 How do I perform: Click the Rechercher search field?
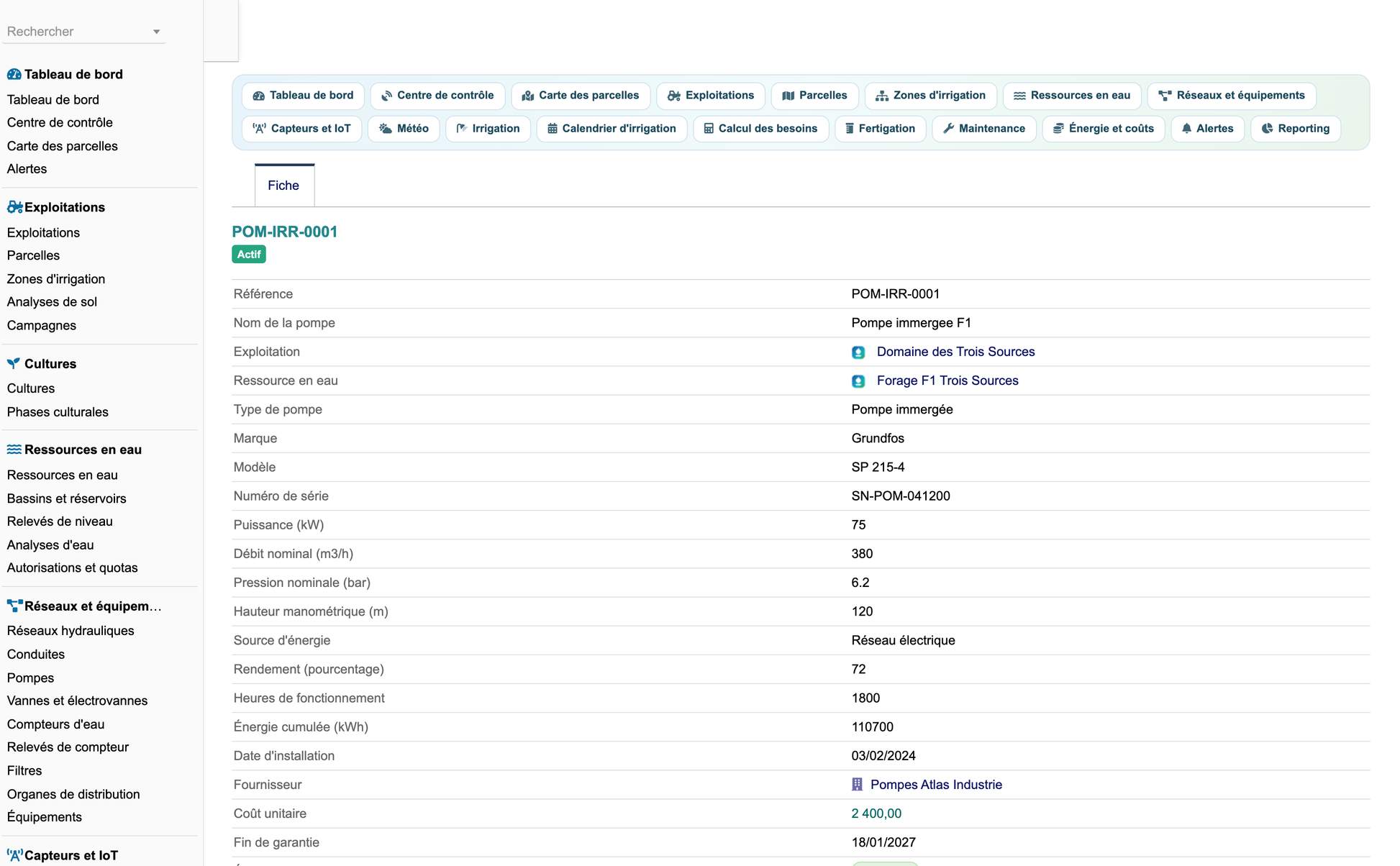click(x=83, y=32)
